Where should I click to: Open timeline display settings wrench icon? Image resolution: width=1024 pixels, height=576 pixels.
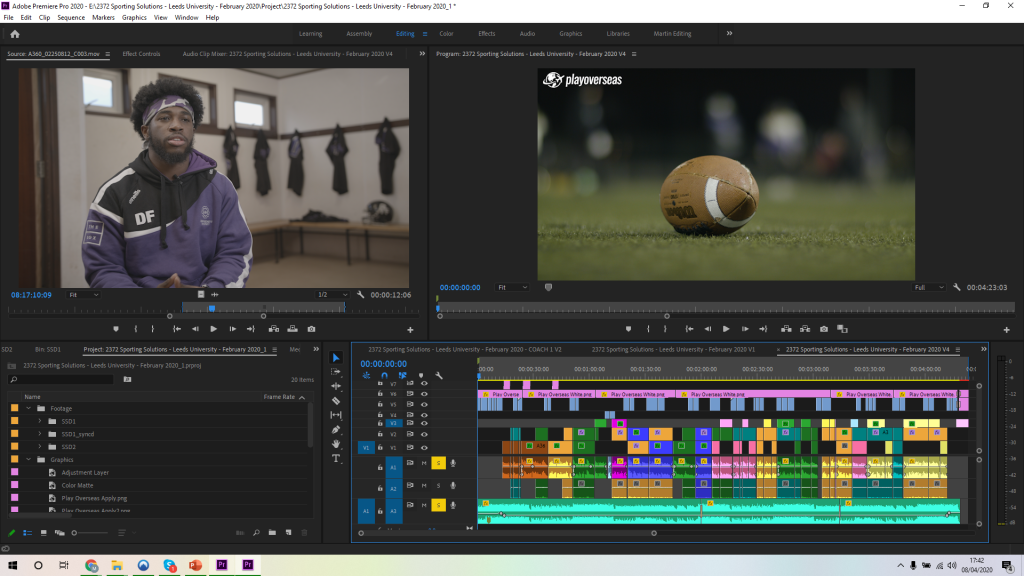click(439, 375)
